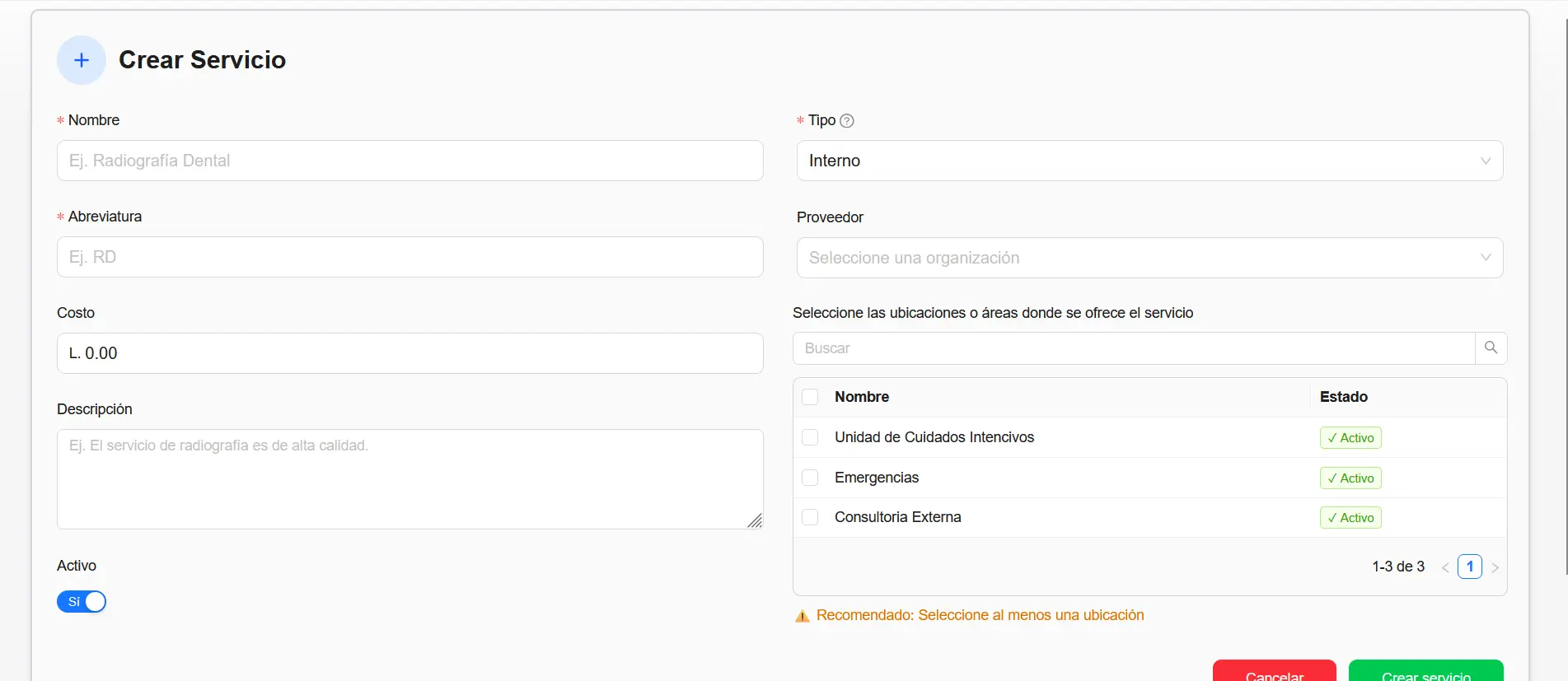Check the select-all checkbox in Nombre header

(810, 397)
